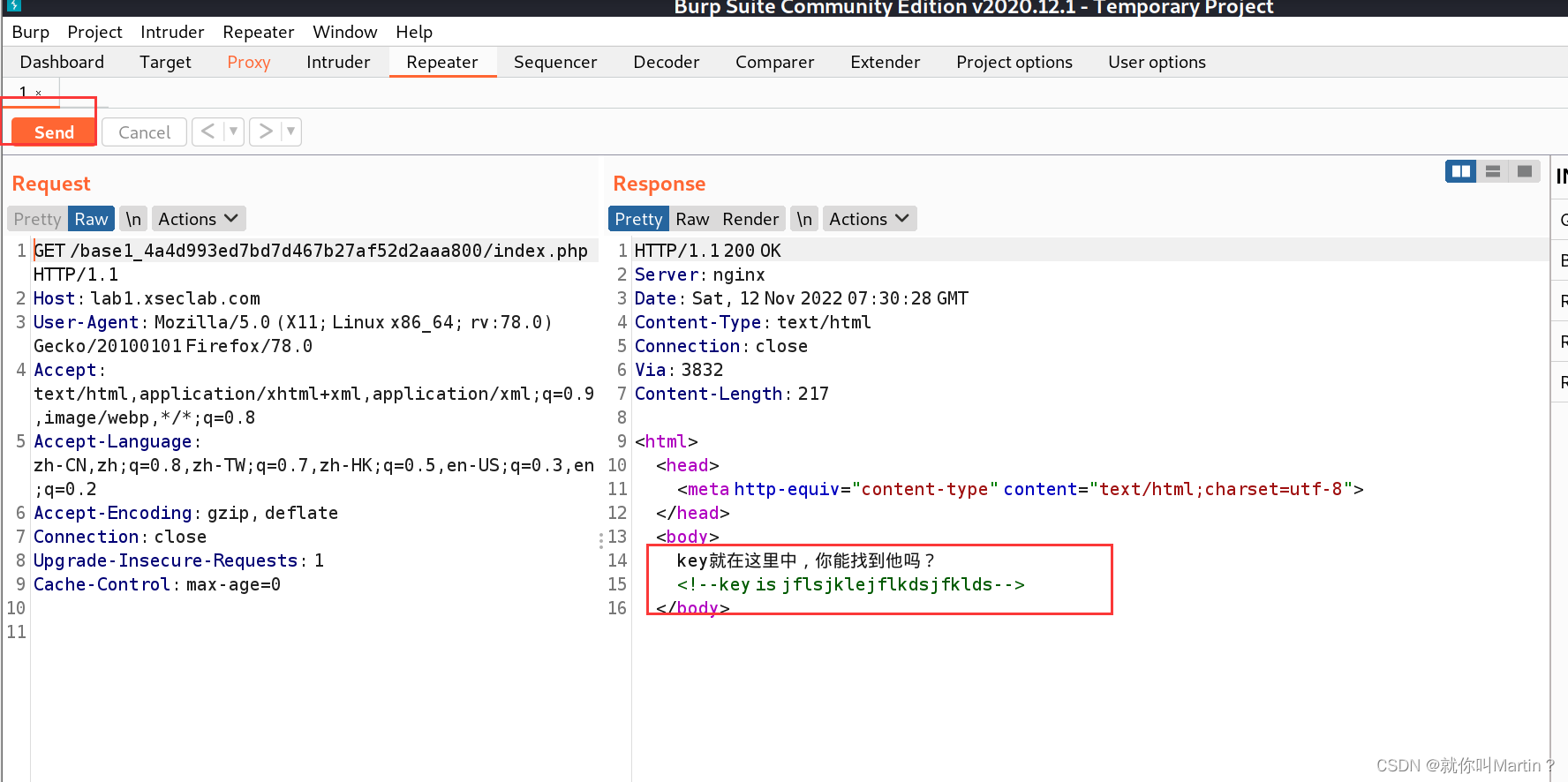Image resolution: width=1568 pixels, height=782 pixels.
Task: Click the Content-Type: text/html header
Action: [753, 322]
